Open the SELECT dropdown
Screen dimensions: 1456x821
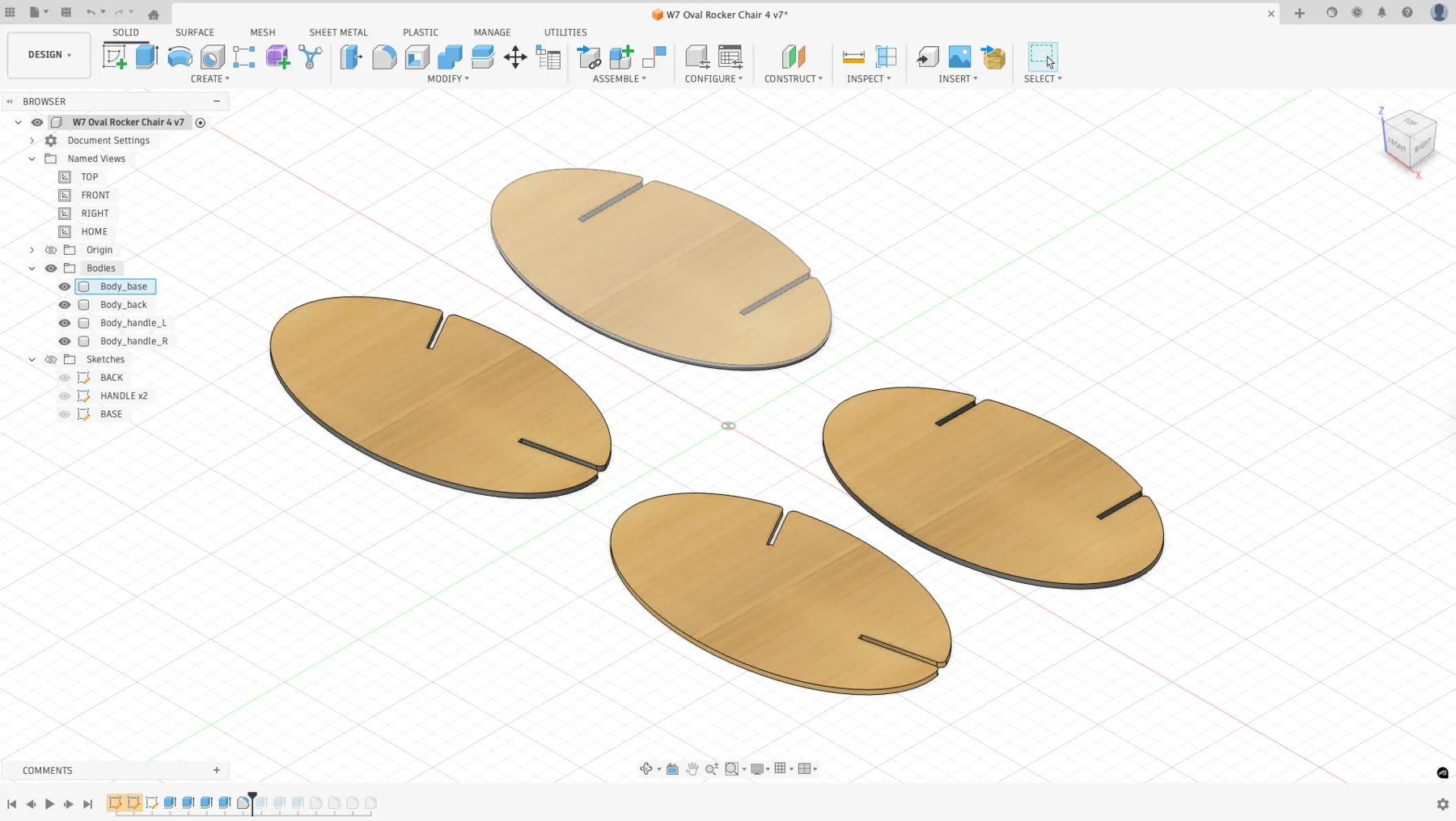click(x=1043, y=78)
